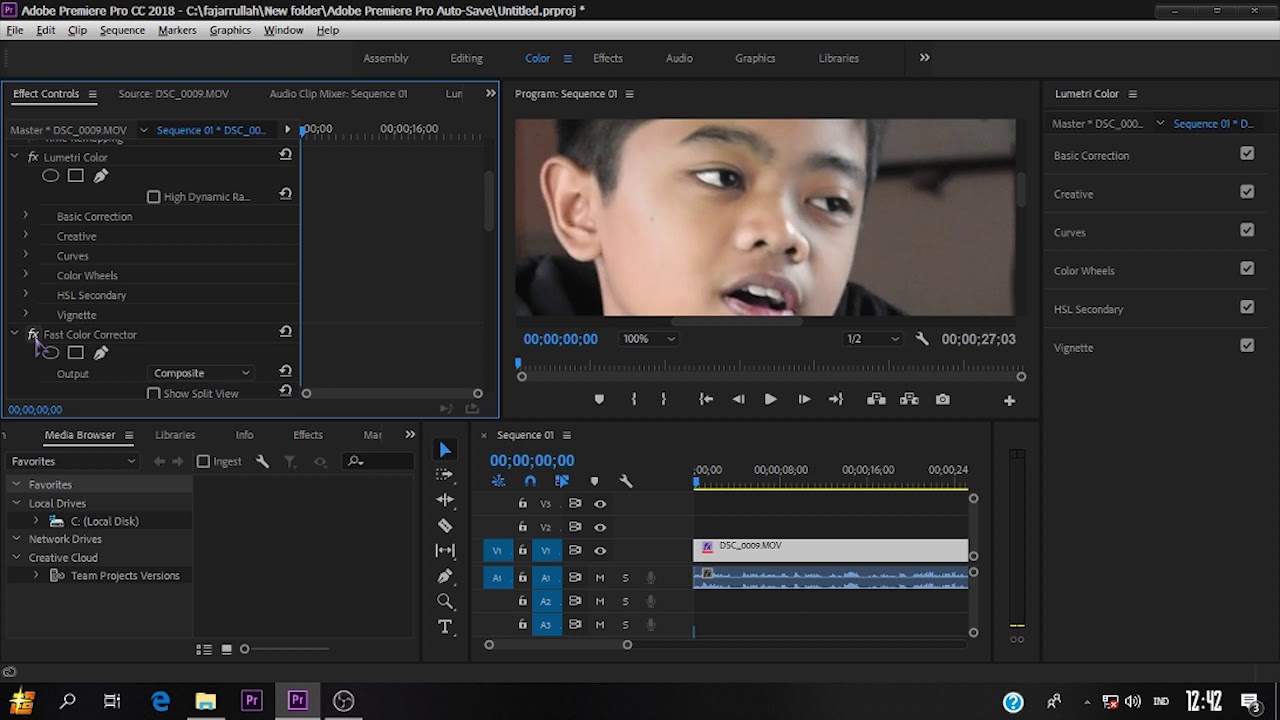Open Program monitor settings wrench
Screen dimensions: 1280x720
click(922, 339)
